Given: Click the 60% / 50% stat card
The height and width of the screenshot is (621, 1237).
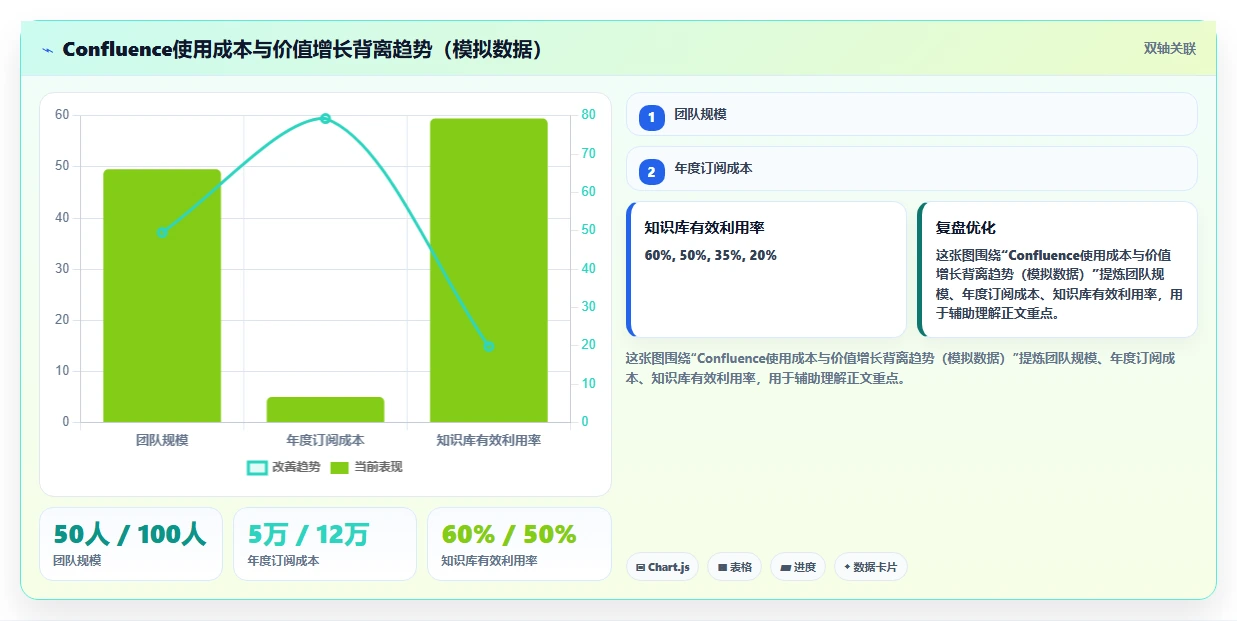Looking at the screenshot, I should click(x=519, y=544).
